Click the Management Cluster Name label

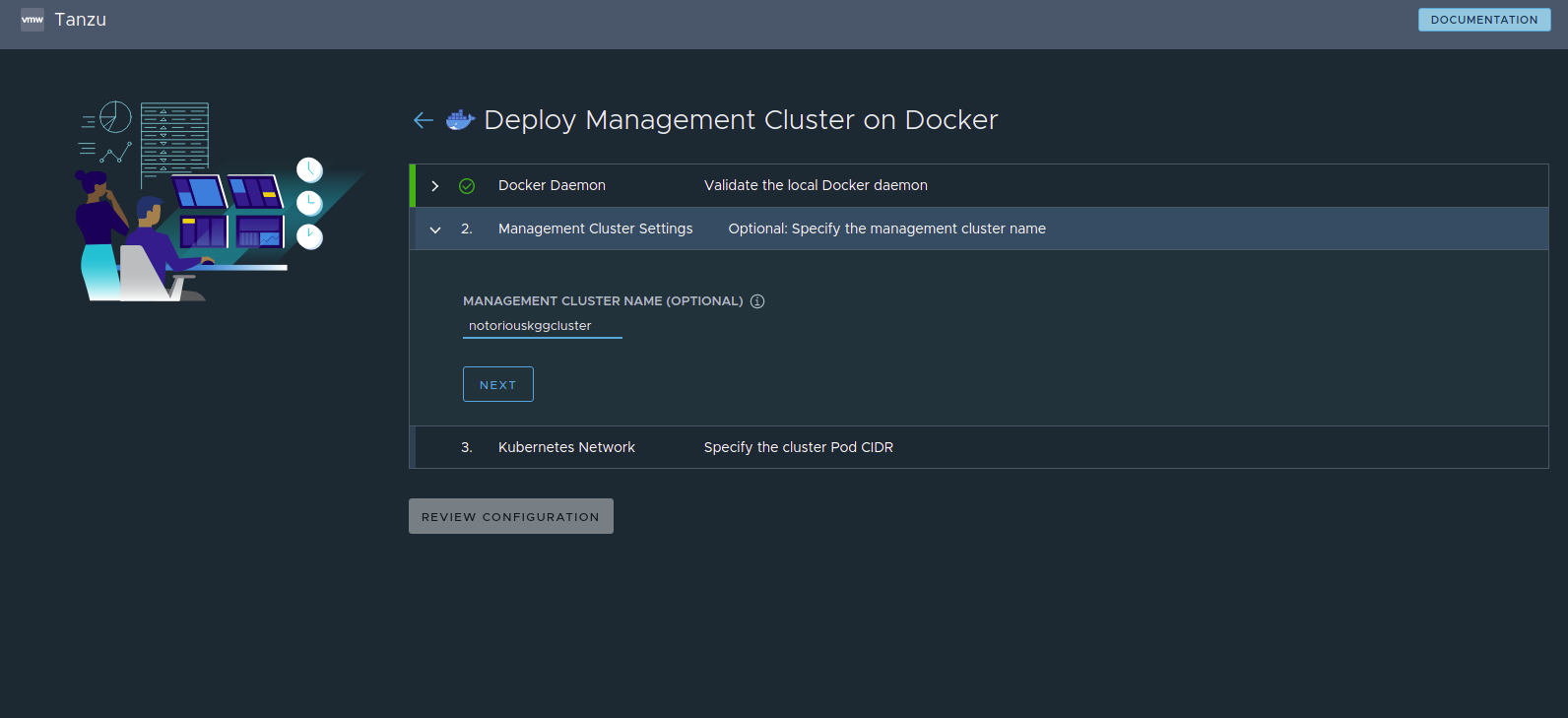coord(603,301)
